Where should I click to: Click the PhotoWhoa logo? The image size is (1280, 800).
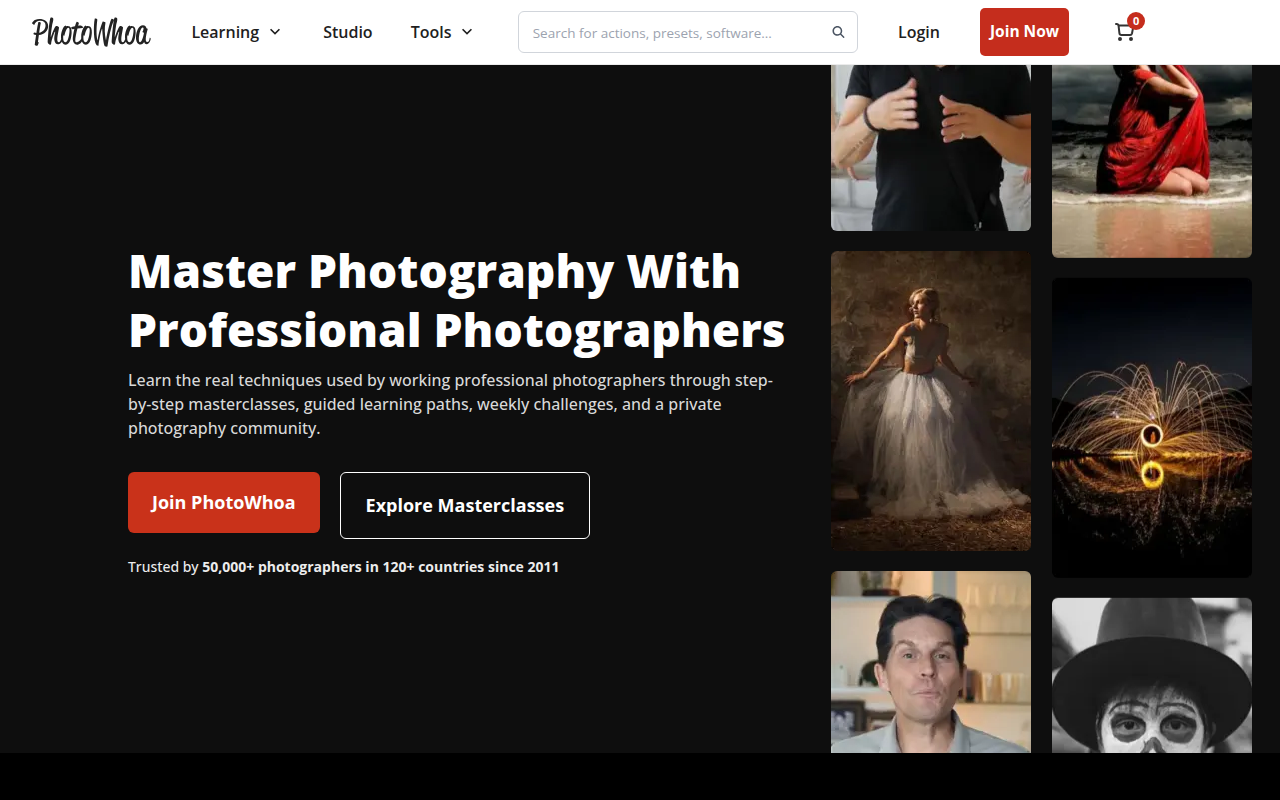coord(91,32)
